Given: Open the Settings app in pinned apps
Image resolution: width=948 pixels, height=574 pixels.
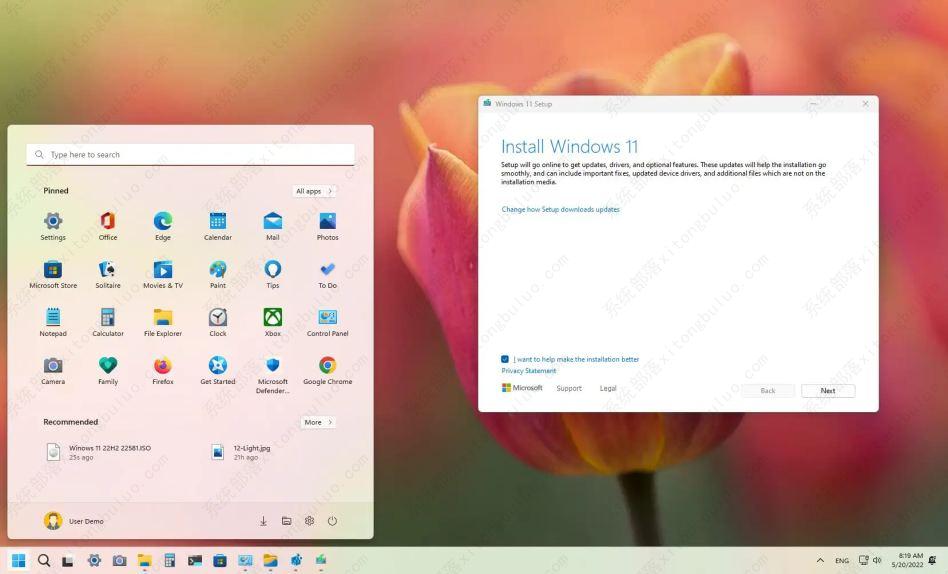Looking at the screenshot, I should click(x=53, y=222).
